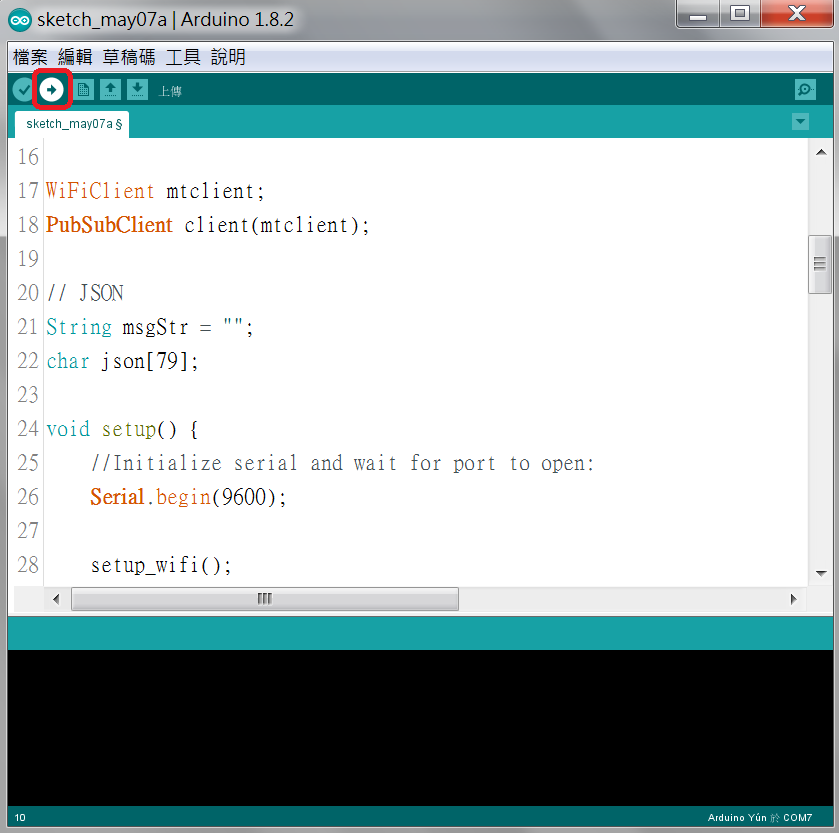The height and width of the screenshot is (833, 839).
Task: Click on line 17 WiFiClient mtclient
Action: (155, 191)
